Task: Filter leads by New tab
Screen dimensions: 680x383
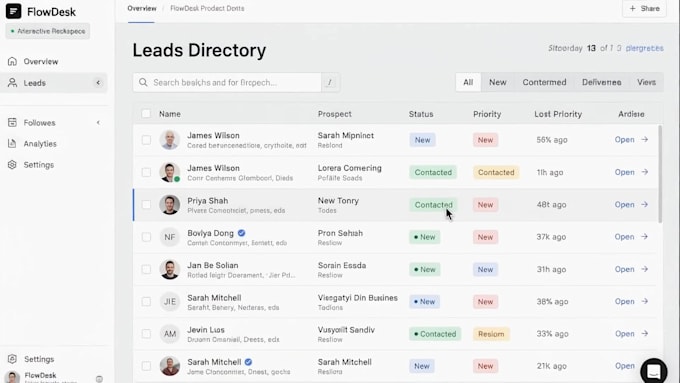Action: (x=497, y=82)
